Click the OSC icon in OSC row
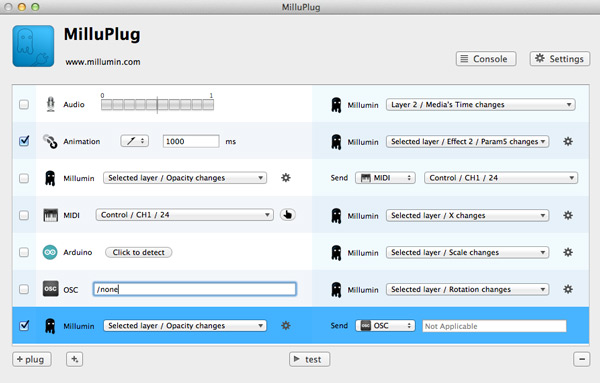 [x=51, y=289]
